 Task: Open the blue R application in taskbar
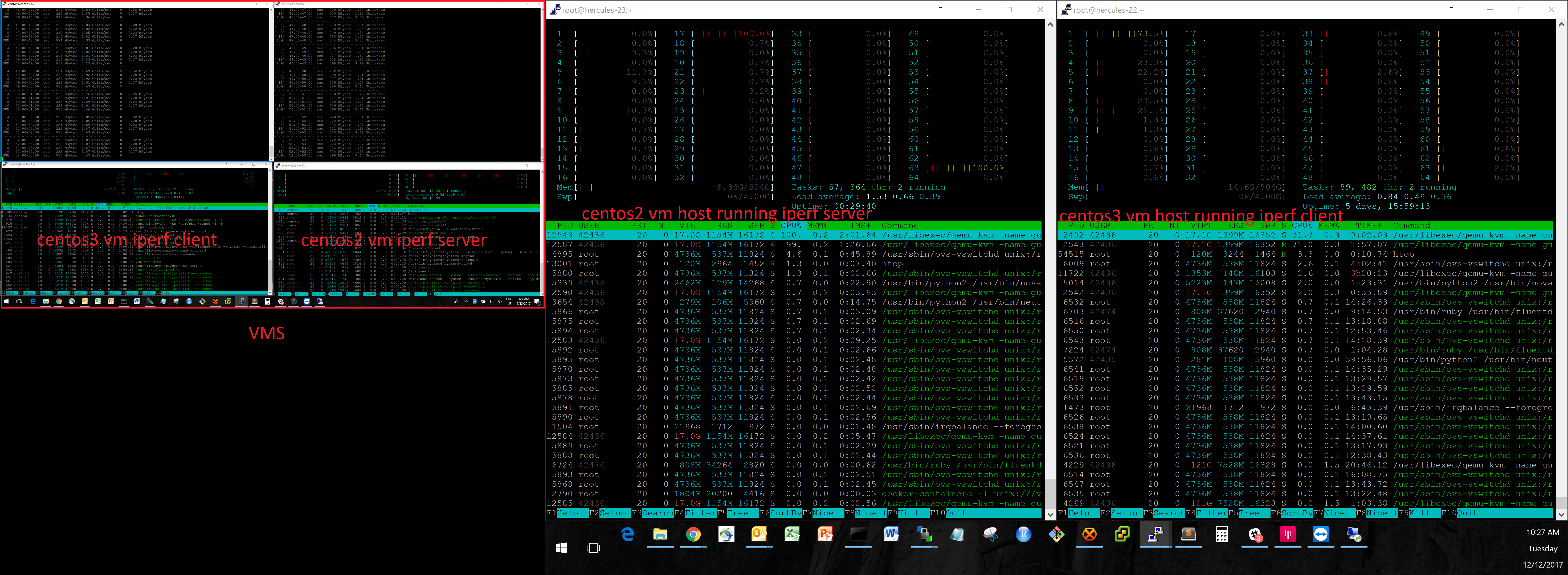[x=1024, y=535]
